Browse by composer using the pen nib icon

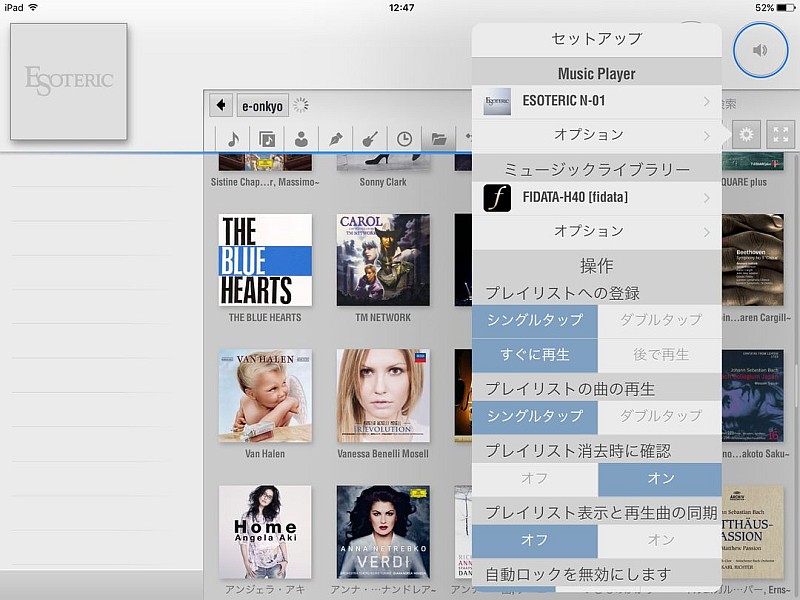tap(335, 138)
